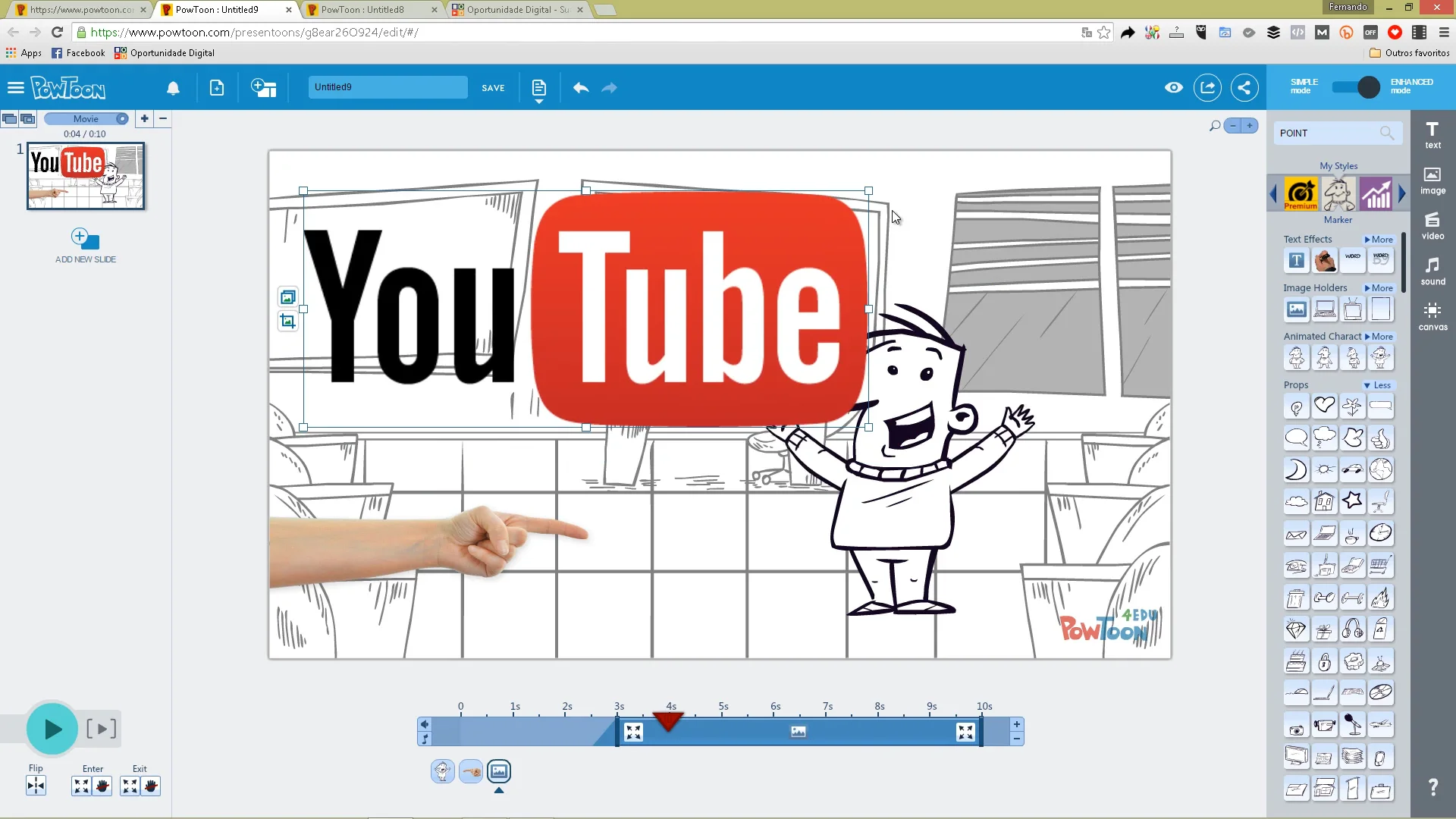Open the video panel in right sidebar
Screen dimensions: 1456x819
(x=1432, y=225)
